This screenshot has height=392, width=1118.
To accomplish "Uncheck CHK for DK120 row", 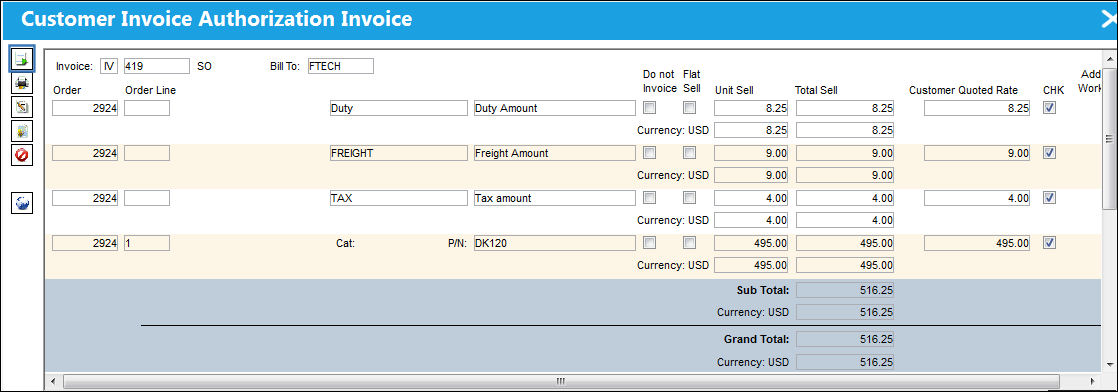I will coord(1050,242).
